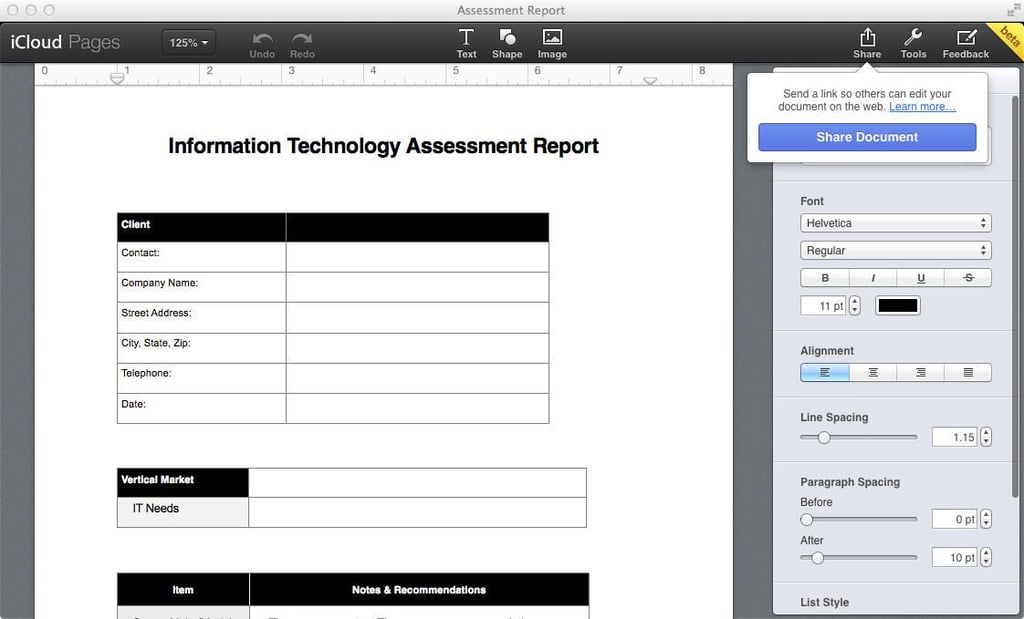Click the IT Needs cell

tap(183, 512)
